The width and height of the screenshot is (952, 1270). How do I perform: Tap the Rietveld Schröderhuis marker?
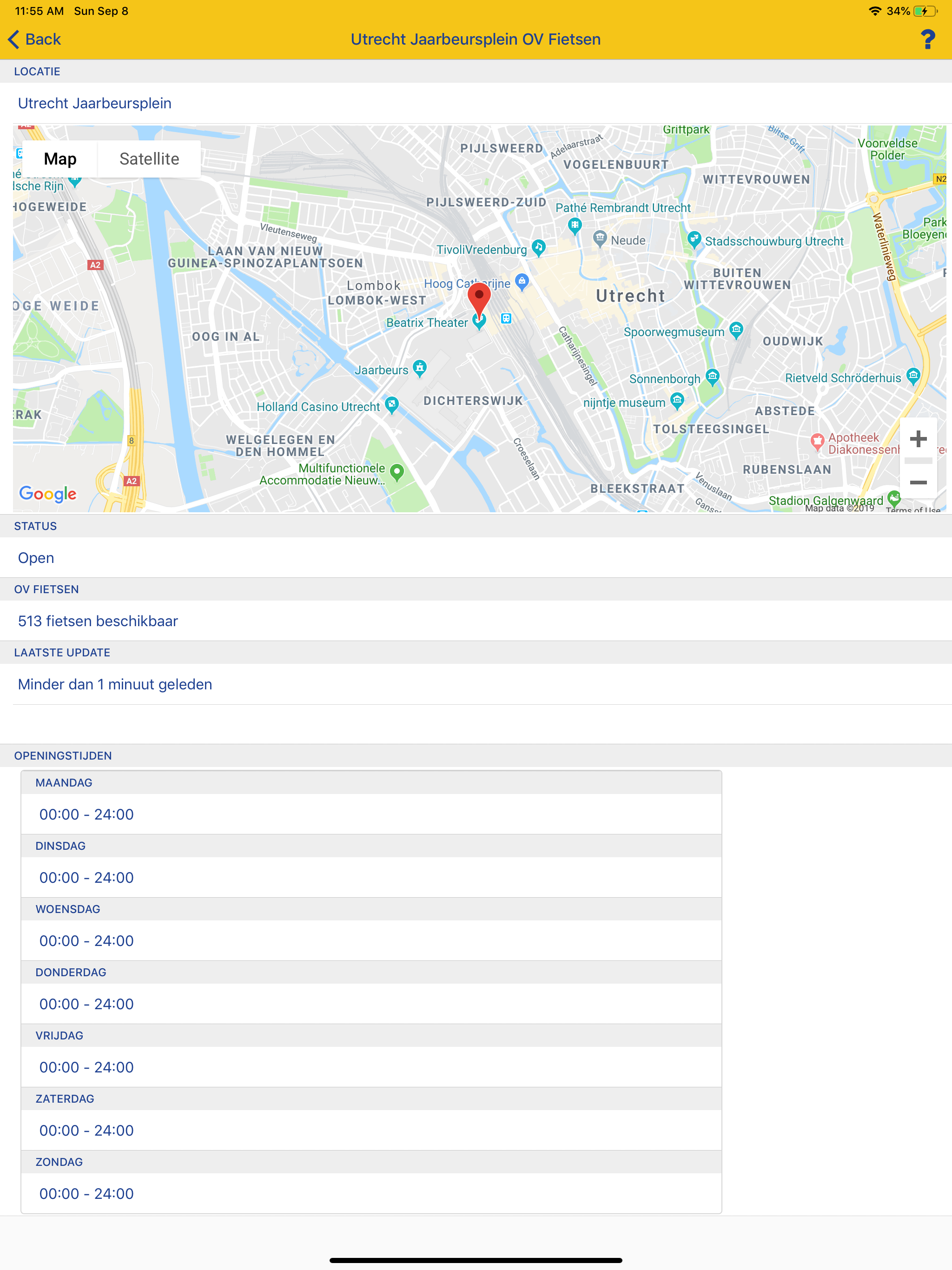click(x=913, y=376)
